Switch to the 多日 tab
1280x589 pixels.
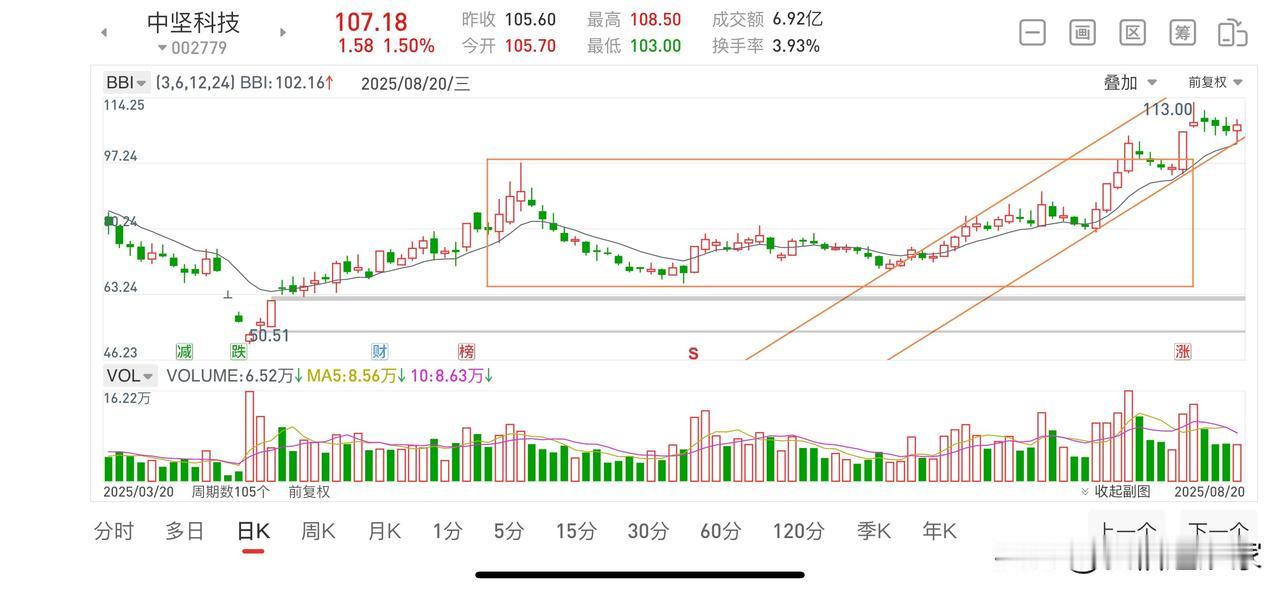185,531
